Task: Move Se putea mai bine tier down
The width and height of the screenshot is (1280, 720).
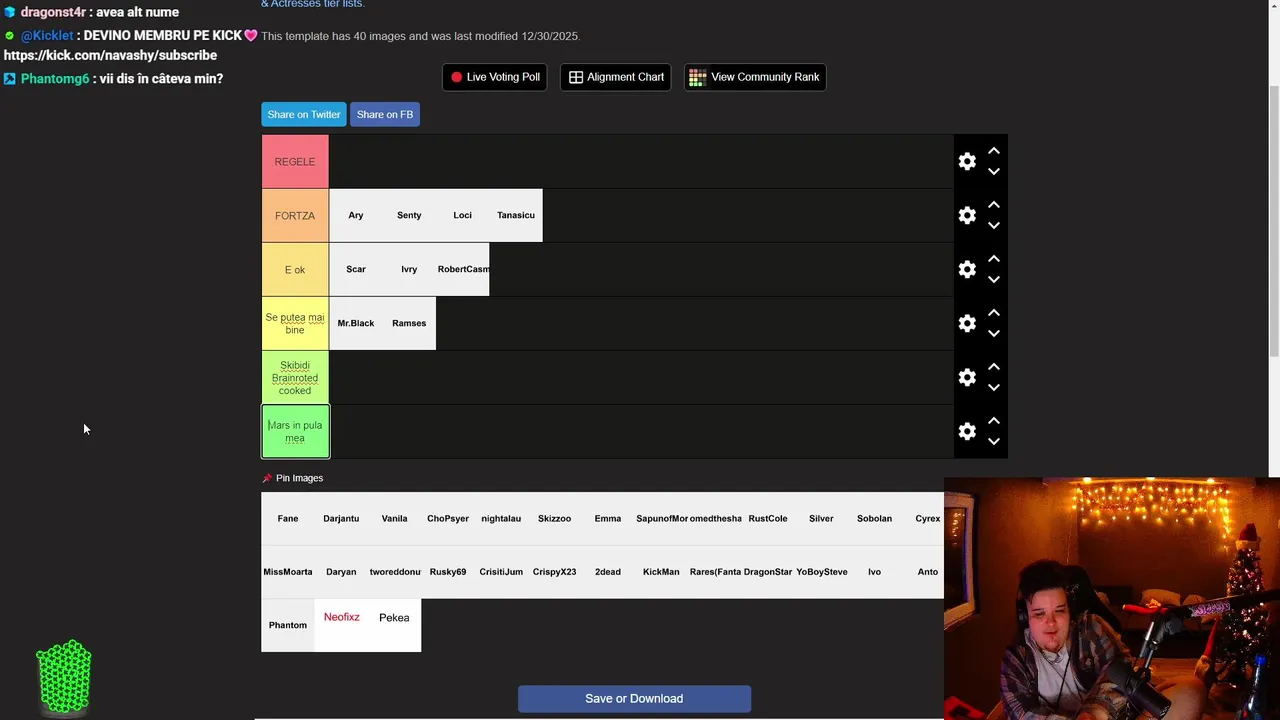Action: (994, 334)
